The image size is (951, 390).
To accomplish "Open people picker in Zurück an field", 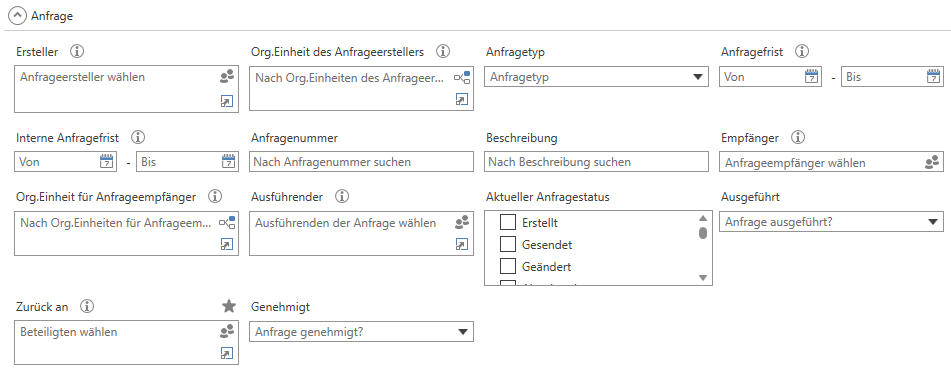I will click(x=227, y=331).
